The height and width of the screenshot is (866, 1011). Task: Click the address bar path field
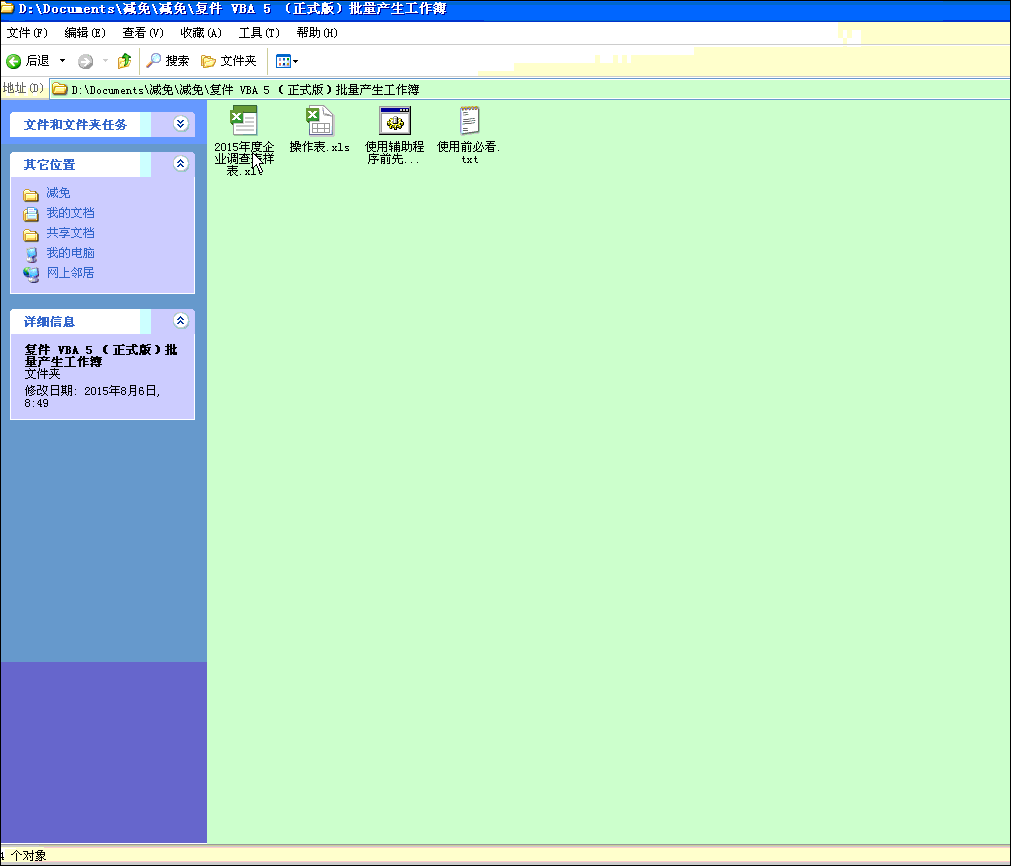pyautogui.click(x=500, y=89)
